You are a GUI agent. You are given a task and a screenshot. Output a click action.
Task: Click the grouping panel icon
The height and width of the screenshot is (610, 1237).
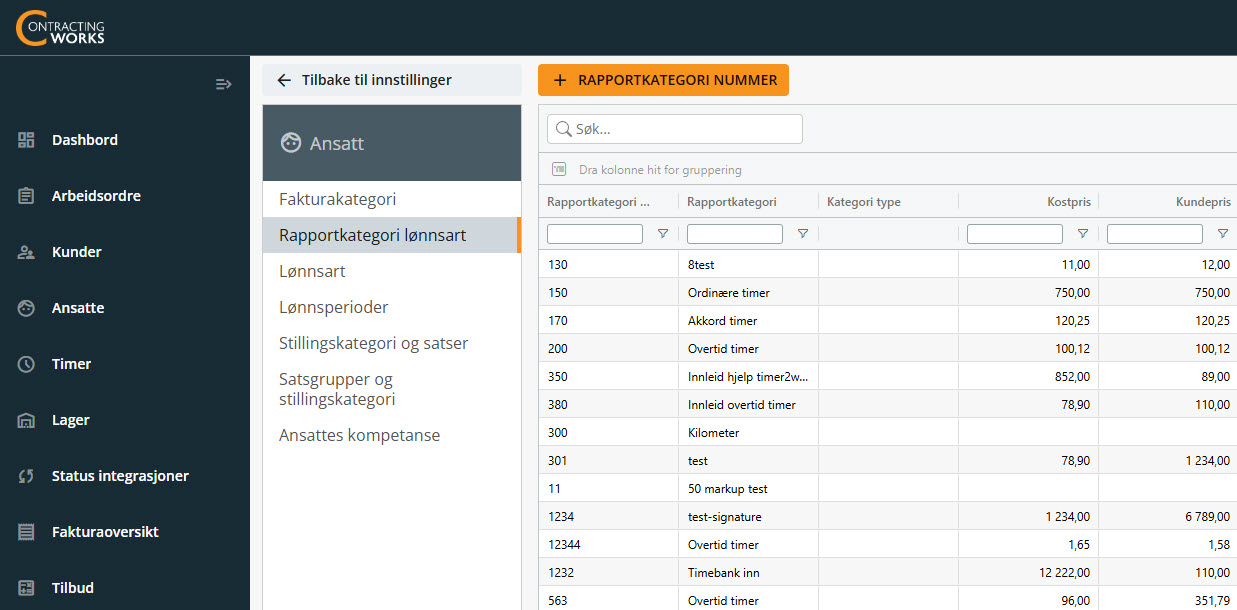click(x=560, y=170)
